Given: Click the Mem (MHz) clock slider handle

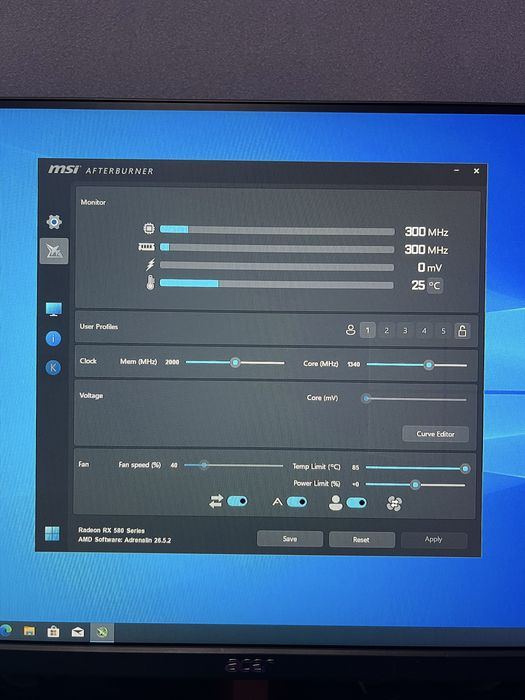Looking at the screenshot, I should 235,362.
